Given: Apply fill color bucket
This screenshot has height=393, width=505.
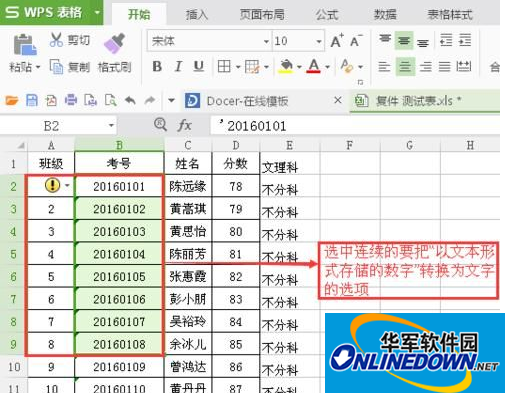Looking at the screenshot, I should pos(286,66).
